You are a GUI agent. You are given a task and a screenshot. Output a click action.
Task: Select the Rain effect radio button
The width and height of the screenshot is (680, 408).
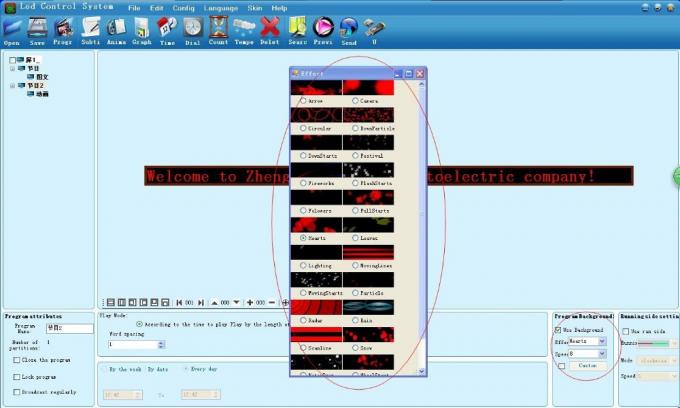(x=355, y=320)
